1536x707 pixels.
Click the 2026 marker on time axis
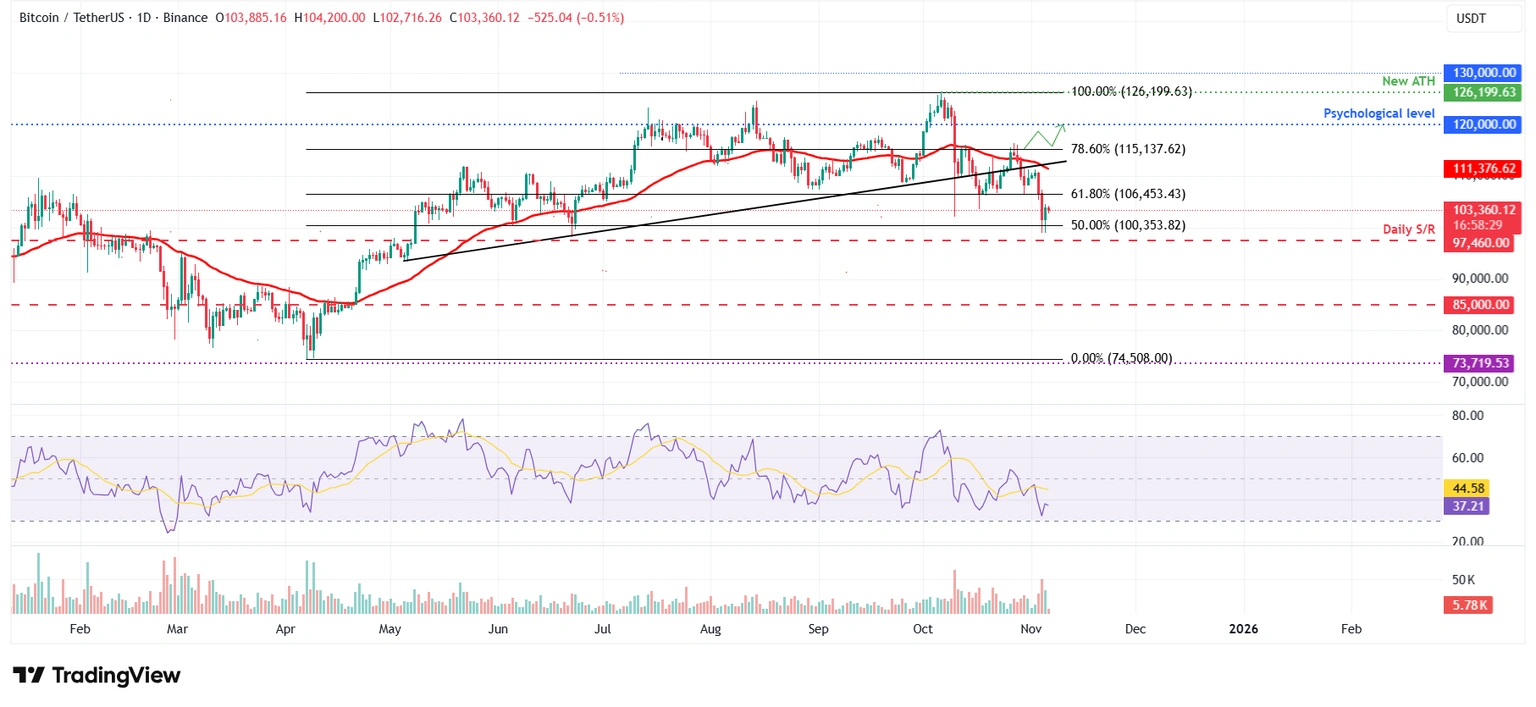(x=1243, y=629)
